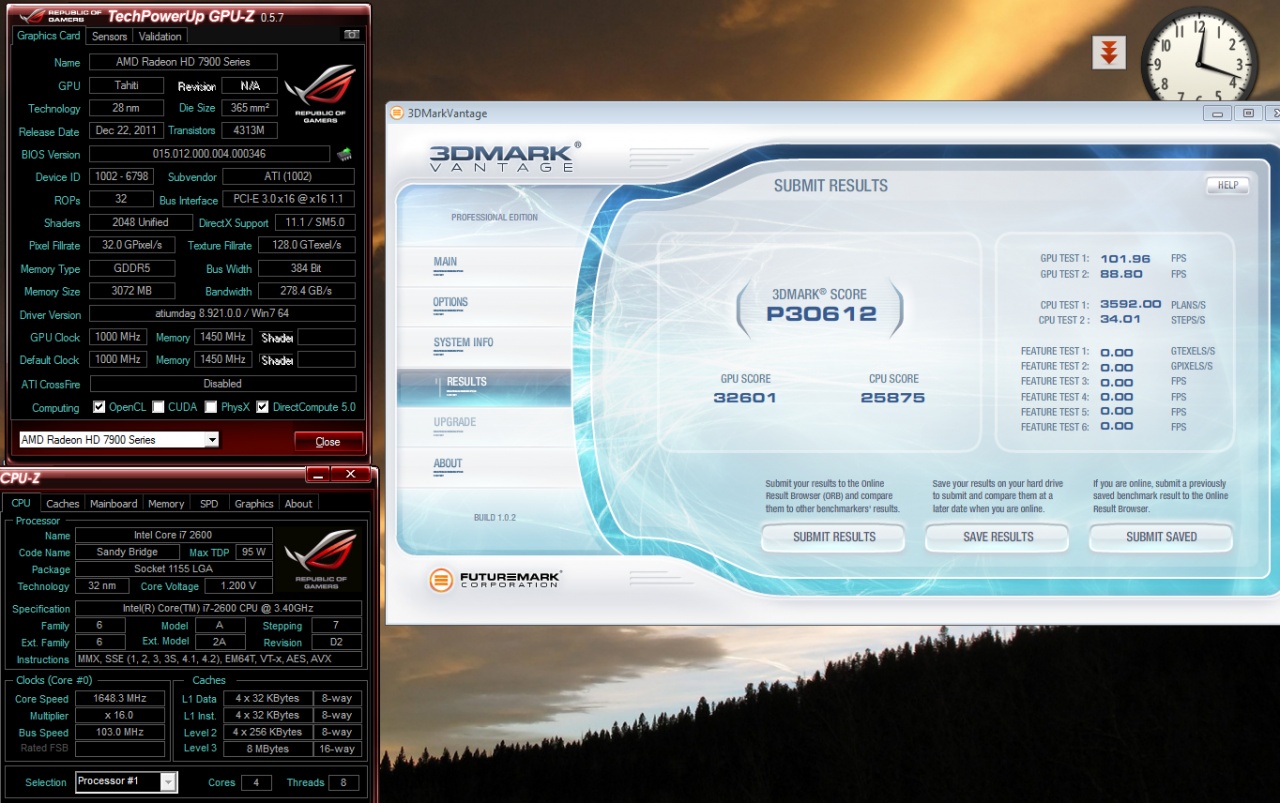Click the CPU-Z Specification field
Screen dimensions: 1280x803
tap(218, 608)
